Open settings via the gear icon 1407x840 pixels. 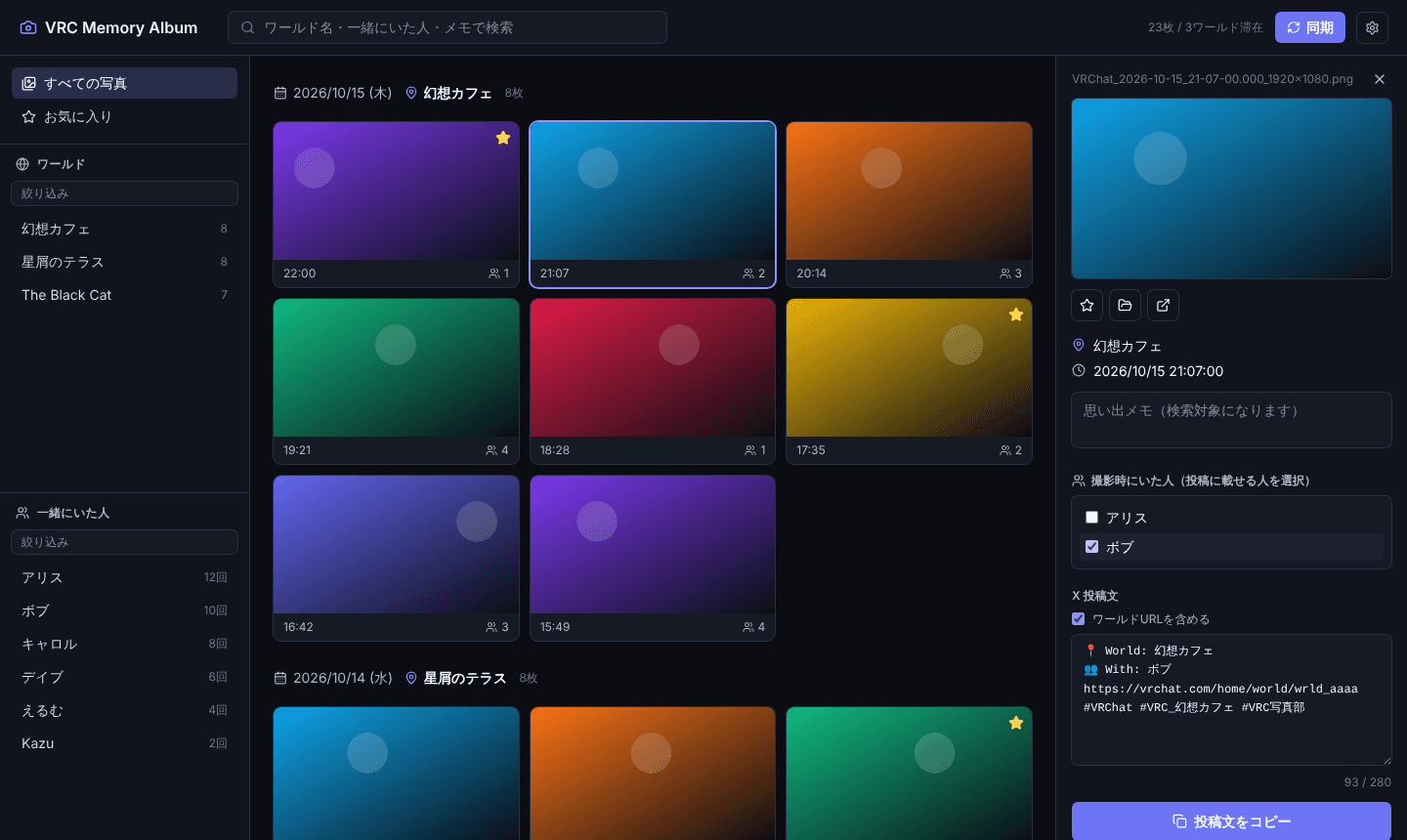(1372, 27)
